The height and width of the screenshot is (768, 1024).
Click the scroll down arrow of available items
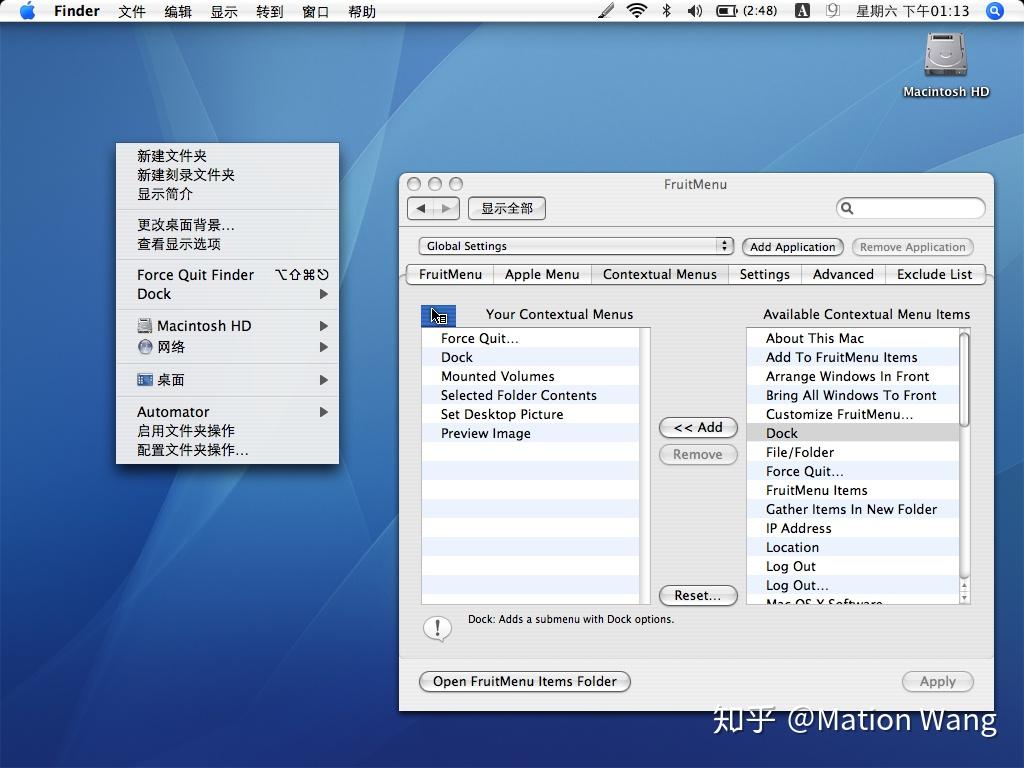965,597
